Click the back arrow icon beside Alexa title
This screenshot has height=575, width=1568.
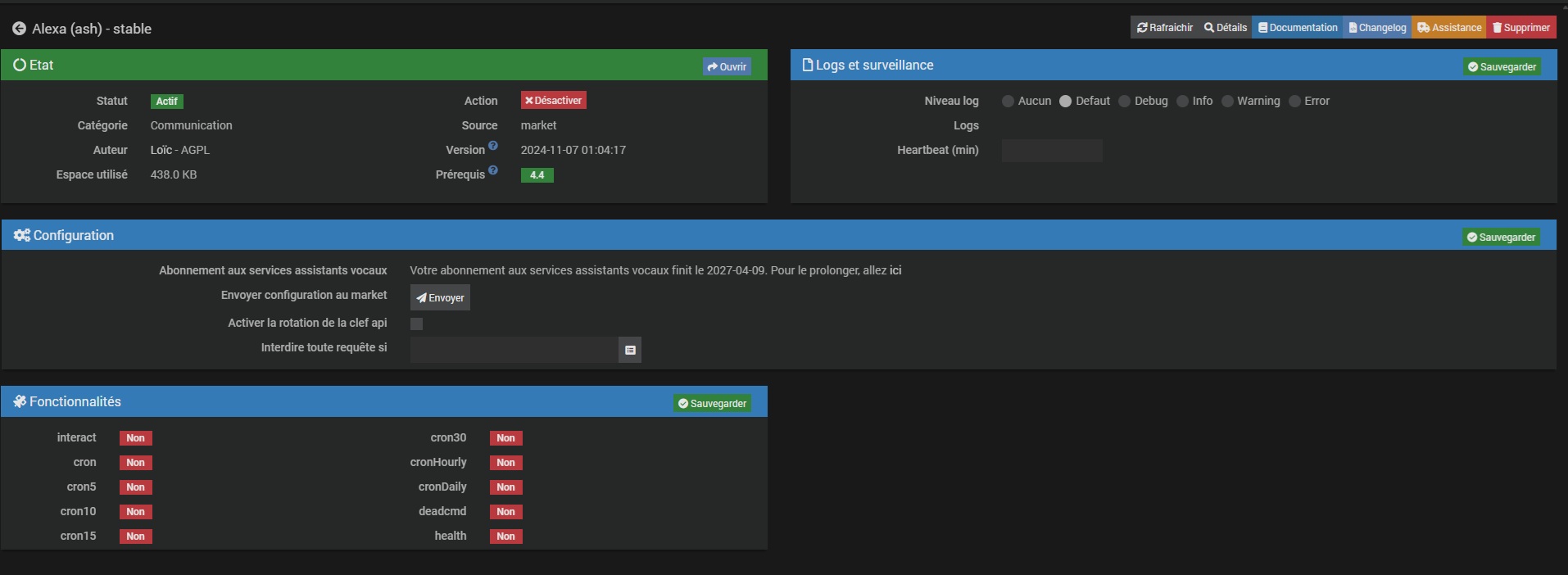[19, 29]
